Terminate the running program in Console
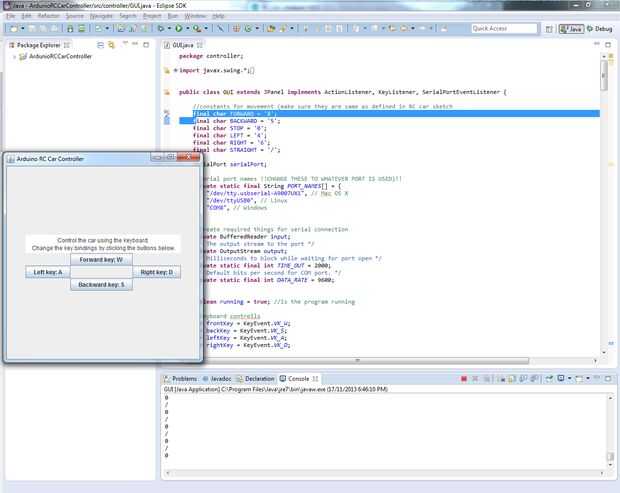The image size is (620, 493). click(463, 379)
